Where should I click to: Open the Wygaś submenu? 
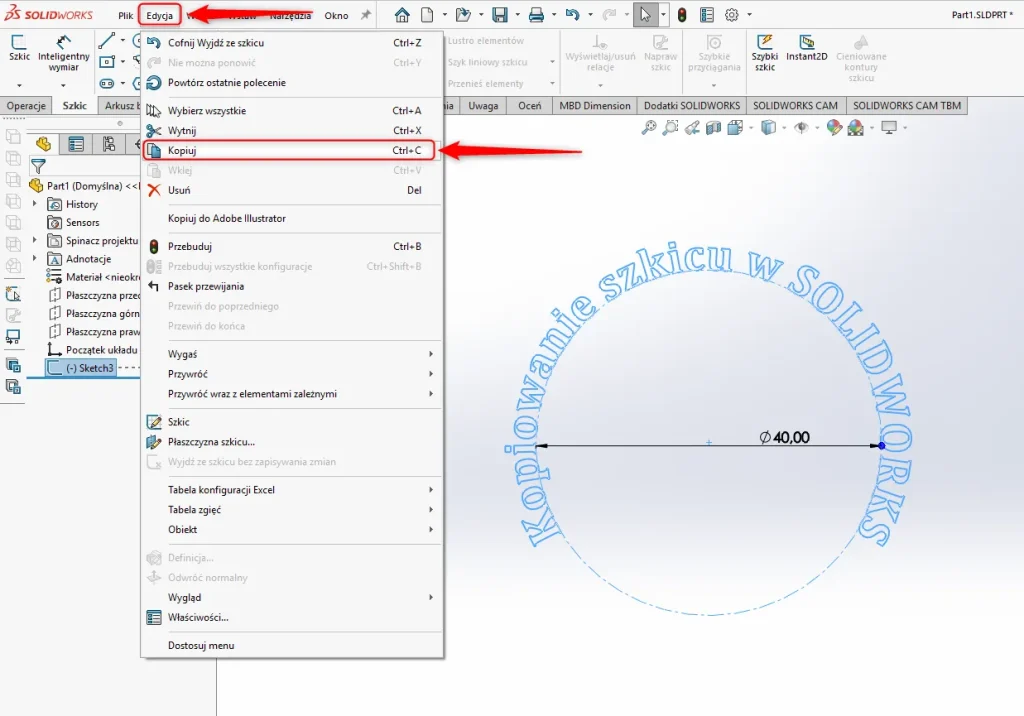pos(292,354)
